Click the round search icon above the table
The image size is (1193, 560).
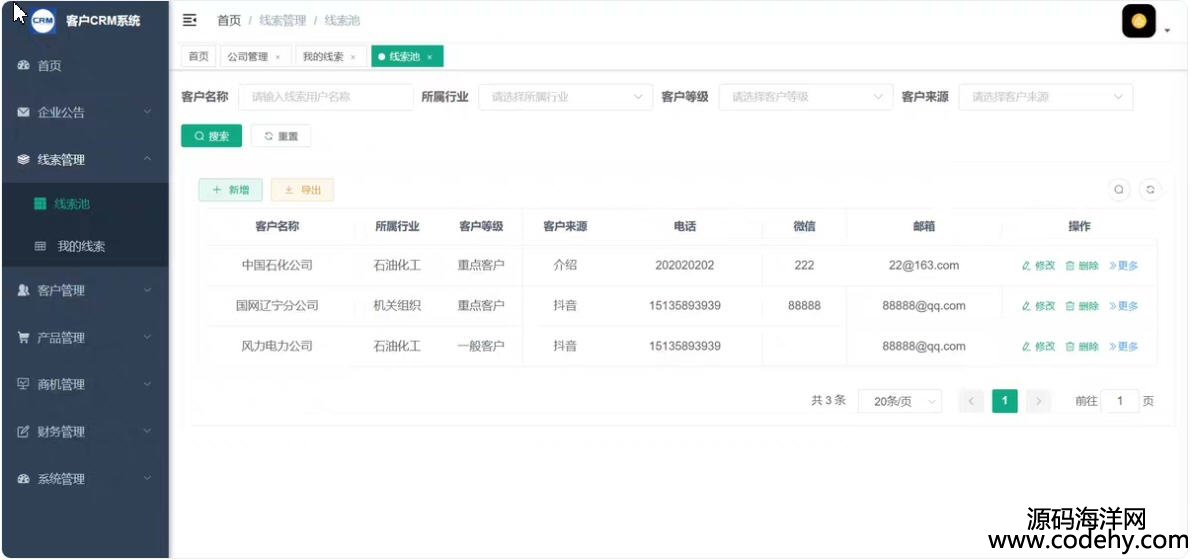point(1119,189)
